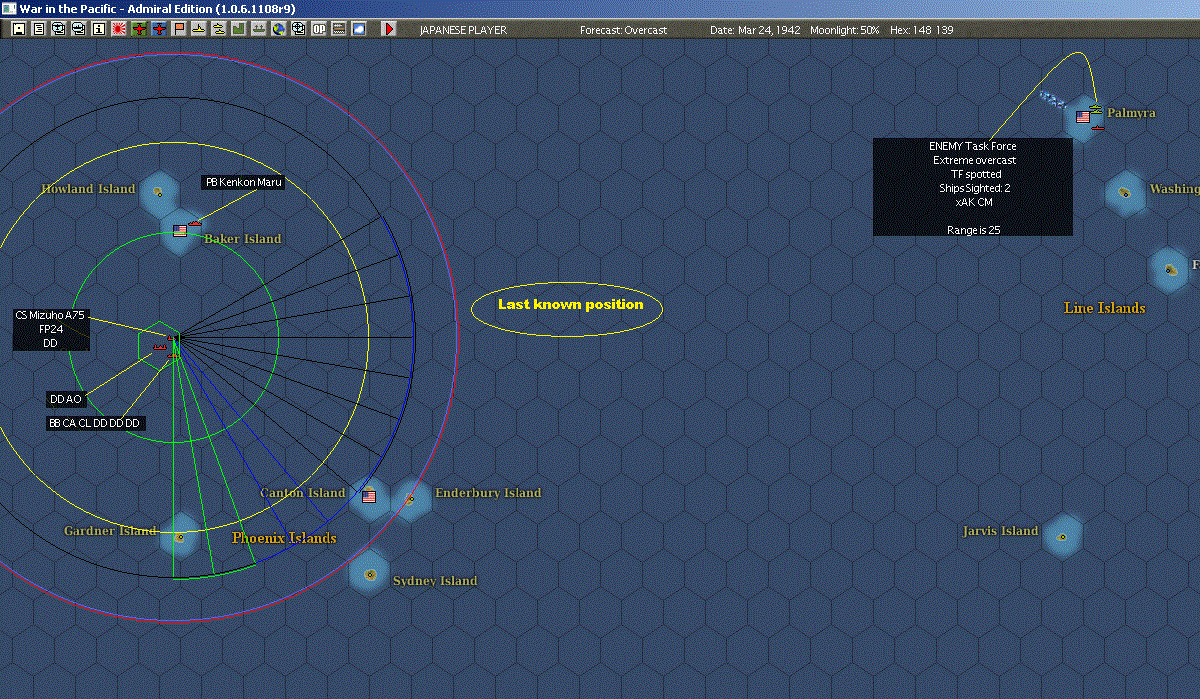
Task: Click the red end-turn arrow
Action: pyautogui.click(x=389, y=29)
